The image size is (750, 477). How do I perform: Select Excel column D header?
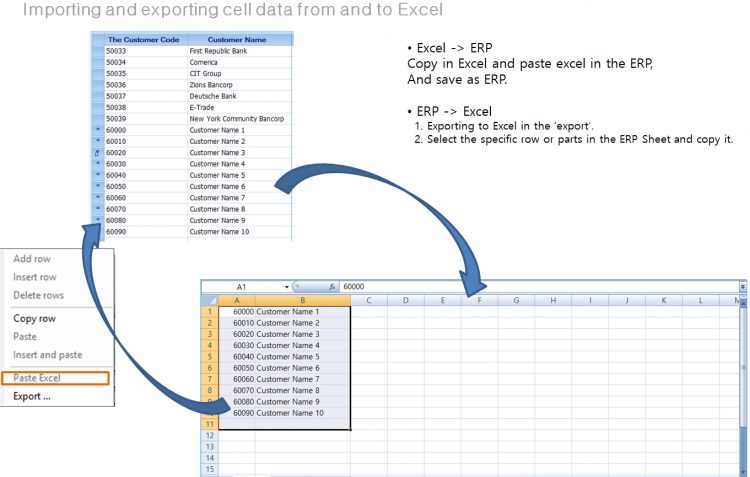(x=406, y=300)
